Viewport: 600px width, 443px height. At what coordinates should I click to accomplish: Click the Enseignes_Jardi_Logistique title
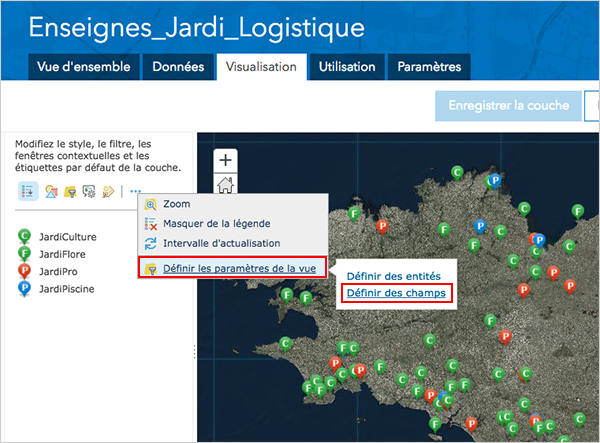click(197, 28)
